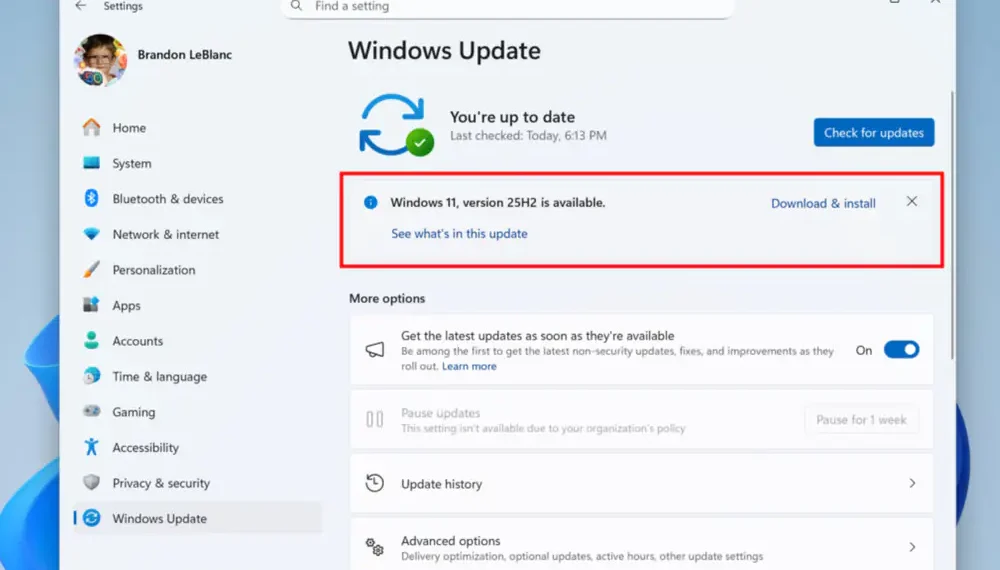Click the Personalization paintbrush icon
1000x570 pixels.
tap(92, 270)
